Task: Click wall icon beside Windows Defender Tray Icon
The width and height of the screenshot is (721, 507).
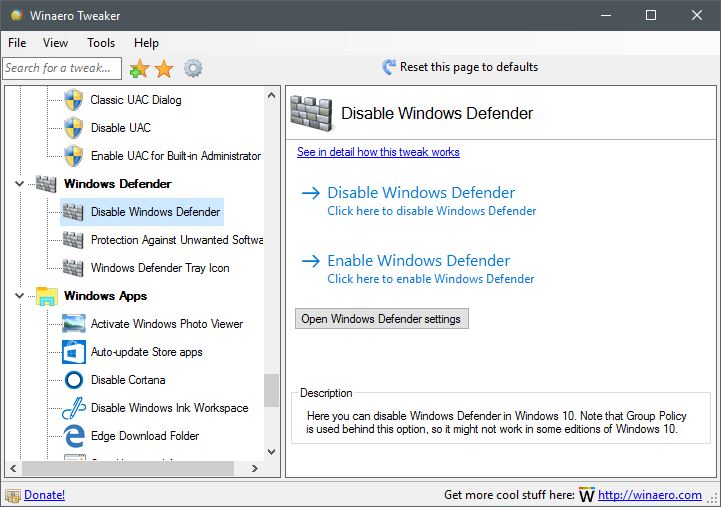Action: click(73, 268)
